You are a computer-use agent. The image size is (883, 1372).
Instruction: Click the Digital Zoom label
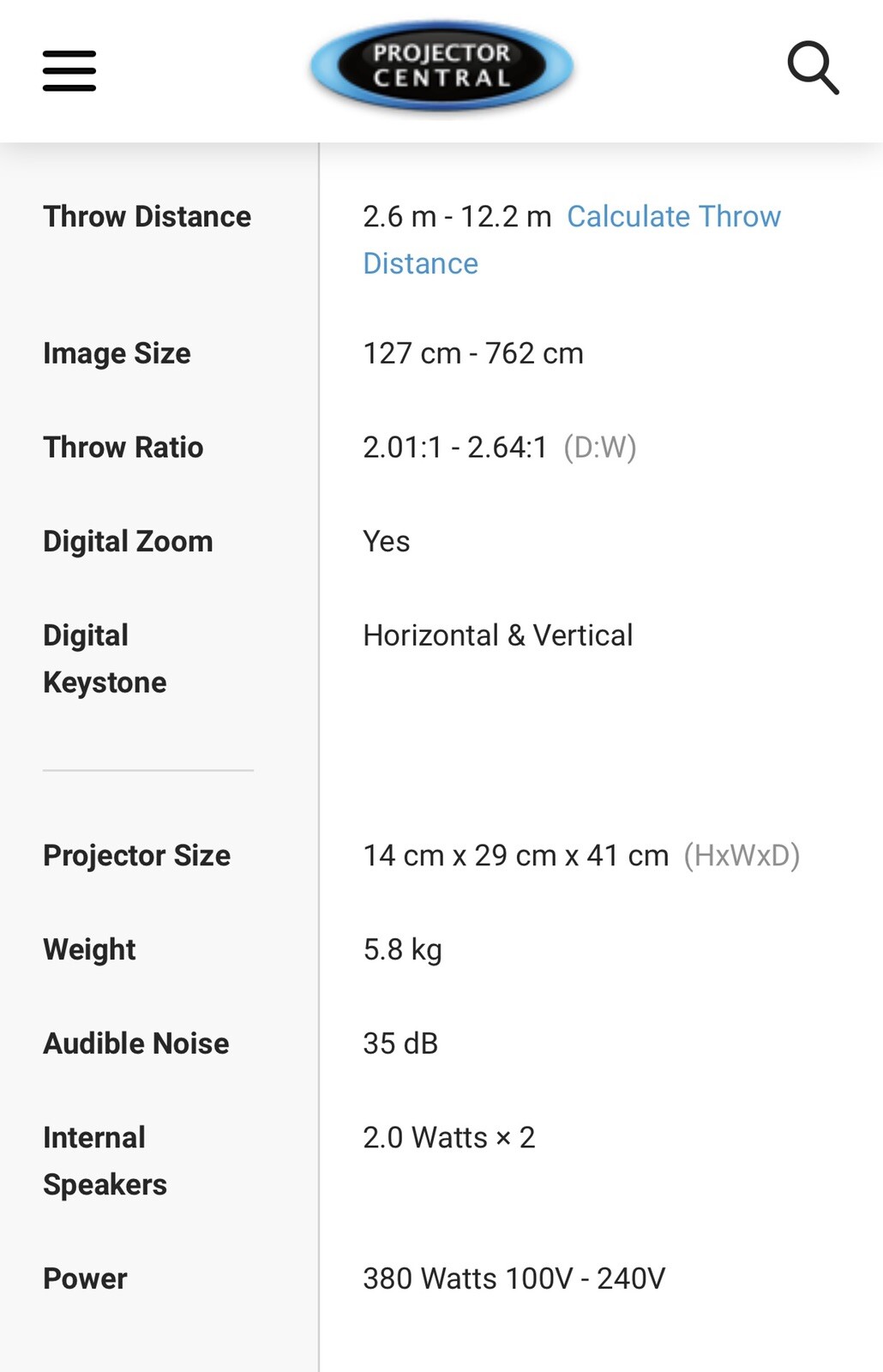(x=128, y=541)
